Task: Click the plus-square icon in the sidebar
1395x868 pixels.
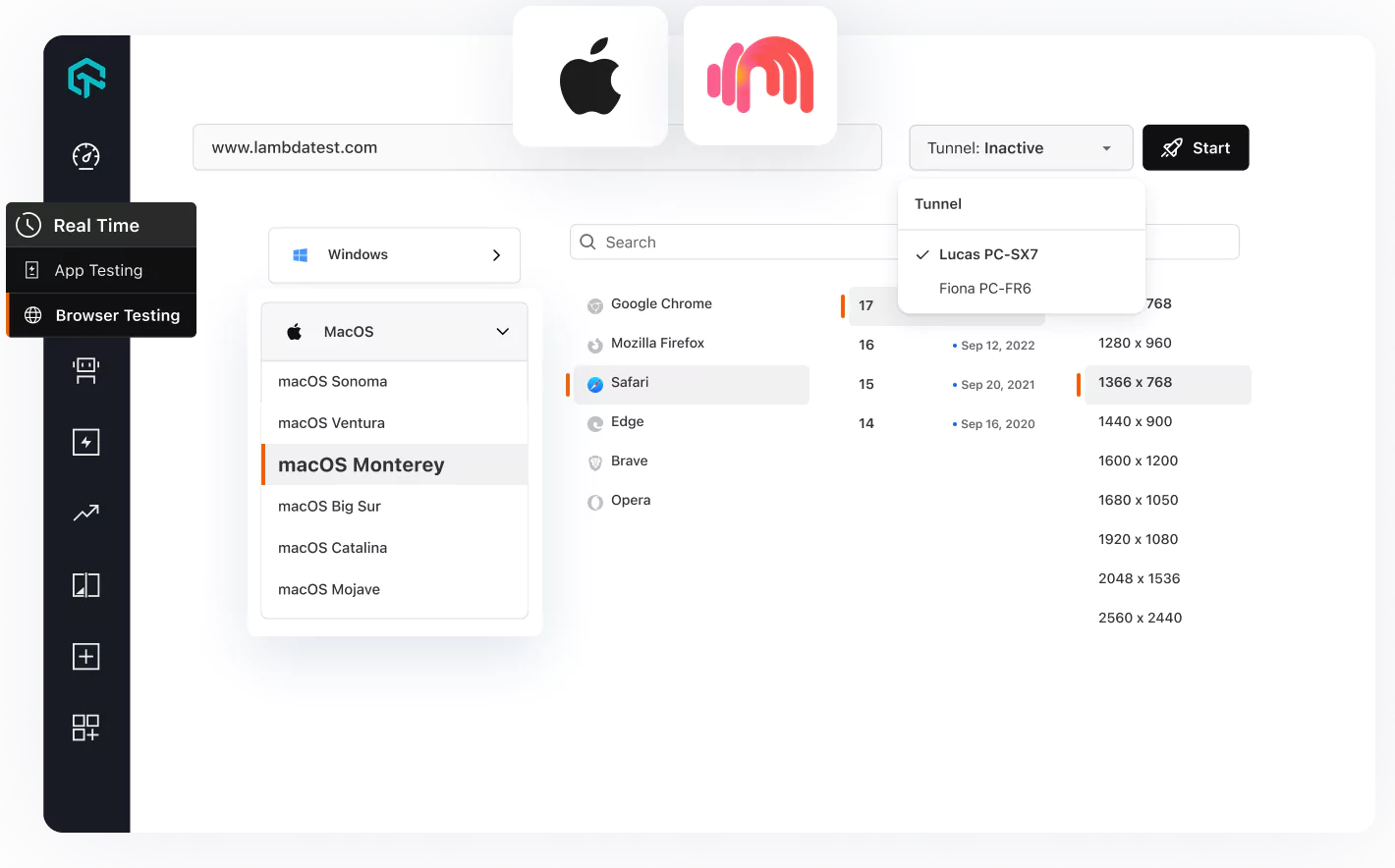Action: [x=86, y=656]
